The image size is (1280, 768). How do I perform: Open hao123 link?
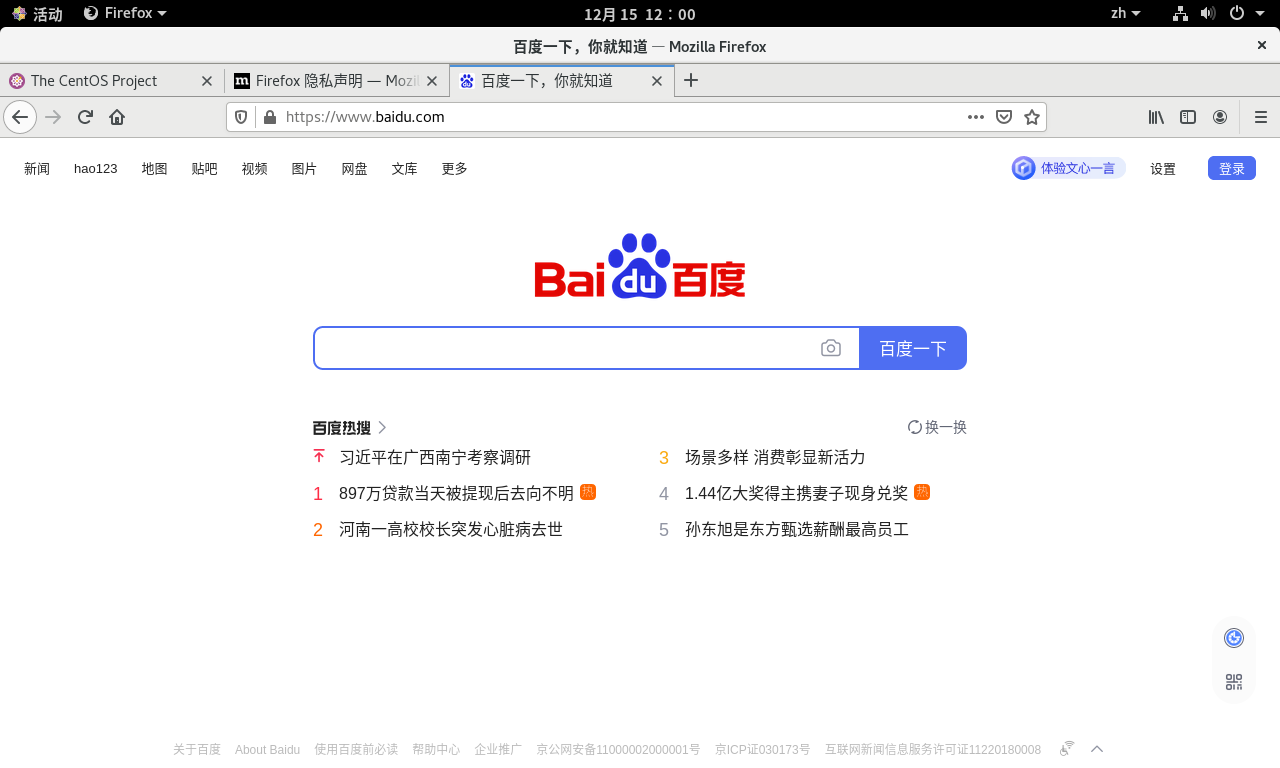[96, 169]
